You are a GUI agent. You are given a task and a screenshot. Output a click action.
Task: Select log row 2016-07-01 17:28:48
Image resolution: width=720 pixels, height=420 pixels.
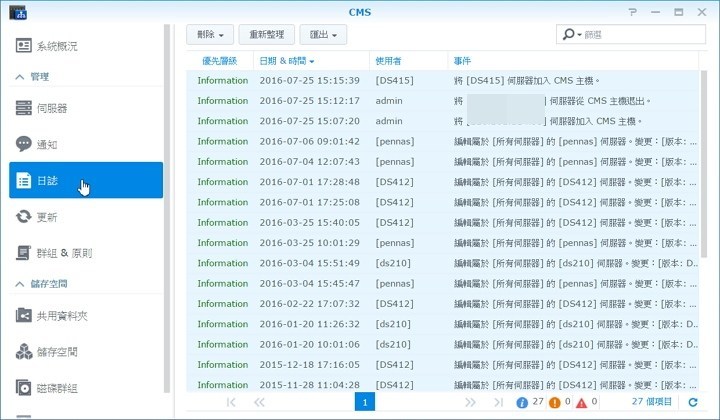point(443,182)
